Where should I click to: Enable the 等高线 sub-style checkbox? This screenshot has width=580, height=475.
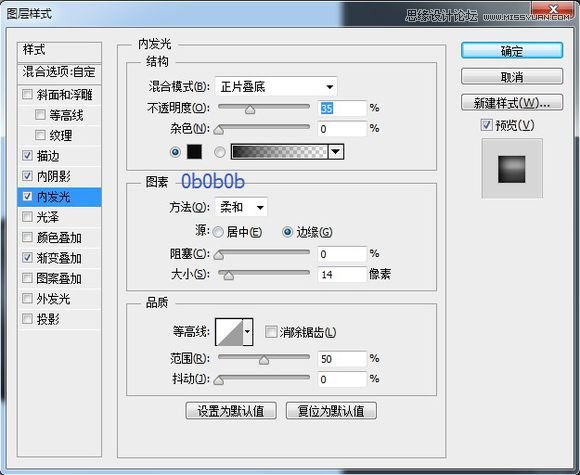click(40, 114)
